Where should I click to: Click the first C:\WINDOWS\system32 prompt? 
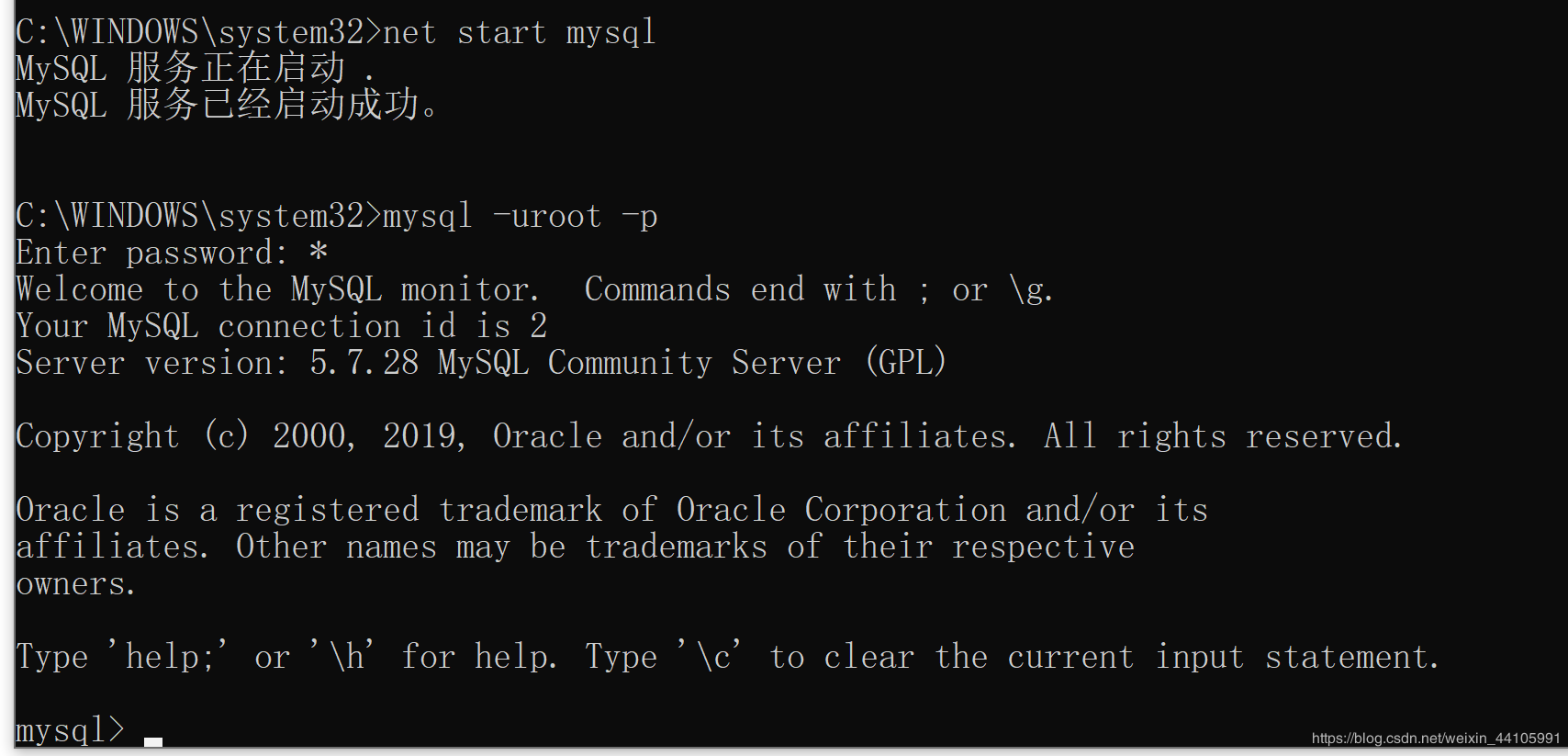[x=197, y=33]
